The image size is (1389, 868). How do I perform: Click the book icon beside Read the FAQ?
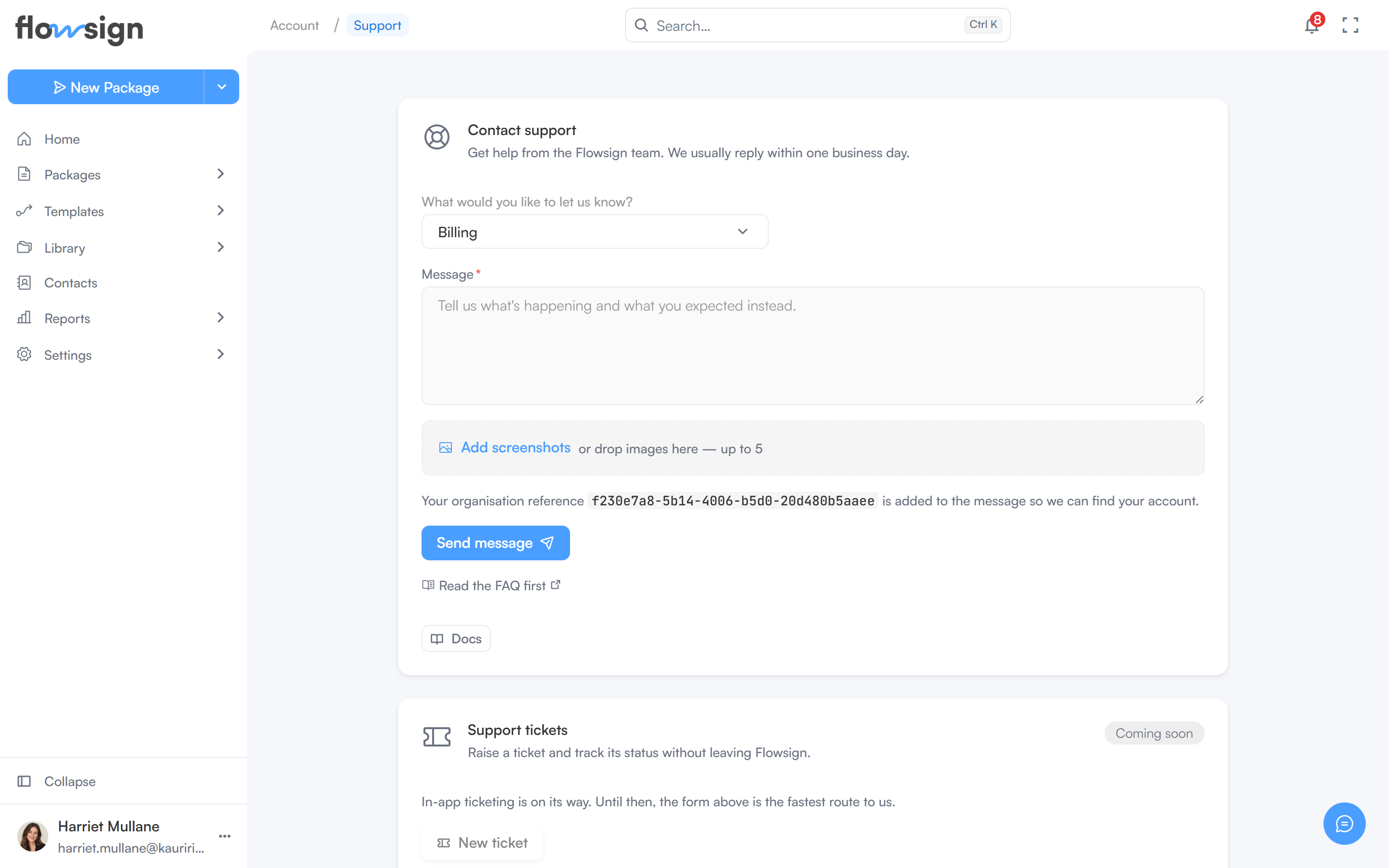[428, 585]
